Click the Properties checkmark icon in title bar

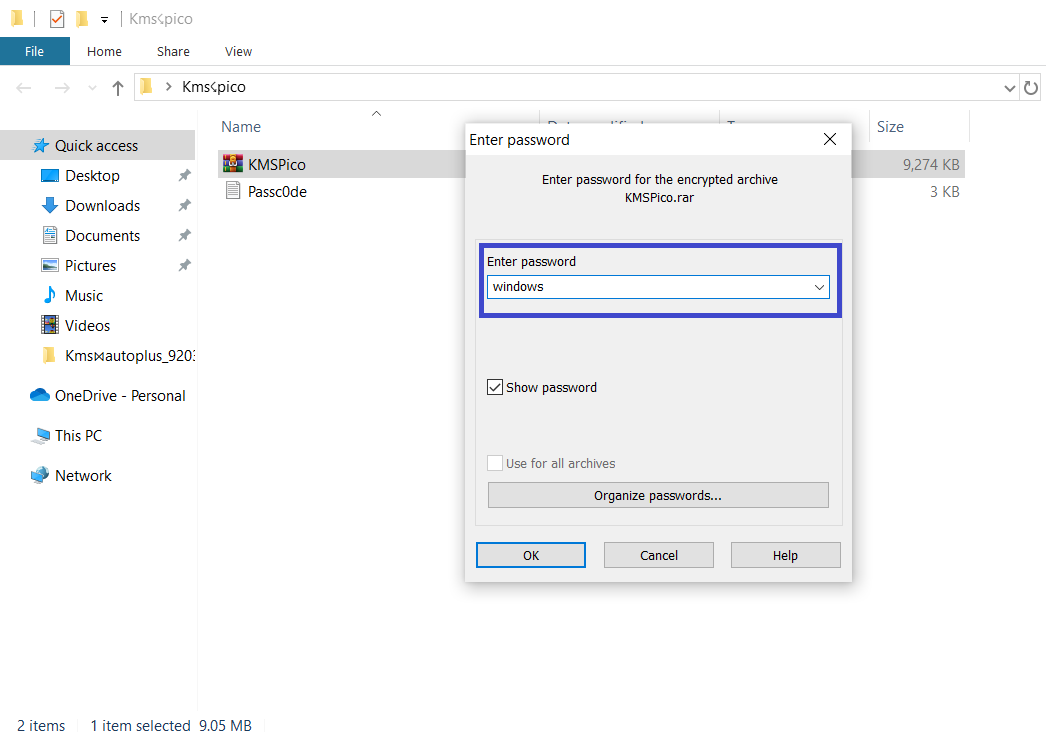click(57, 19)
